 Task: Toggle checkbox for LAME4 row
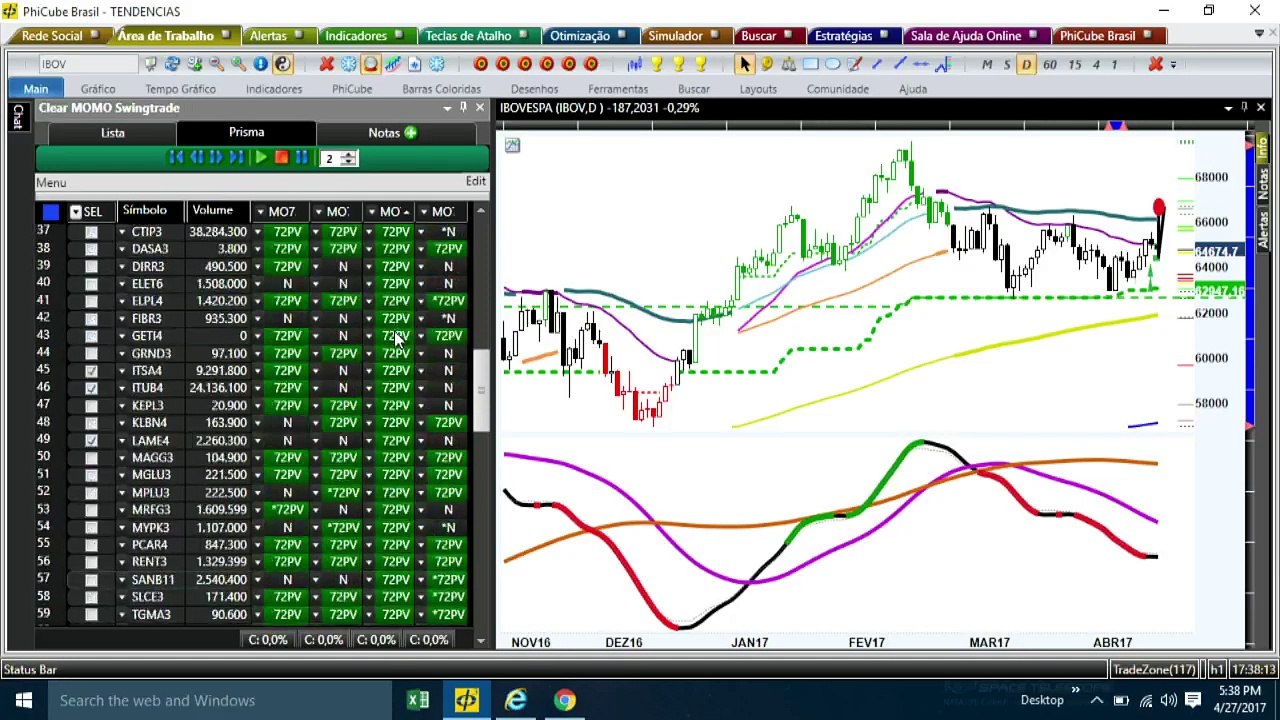click(x=91, y=440)
